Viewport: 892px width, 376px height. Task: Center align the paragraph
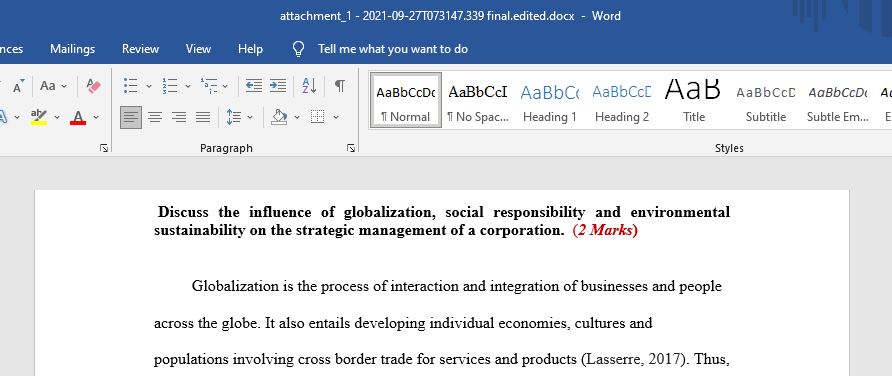pos(155,117)
